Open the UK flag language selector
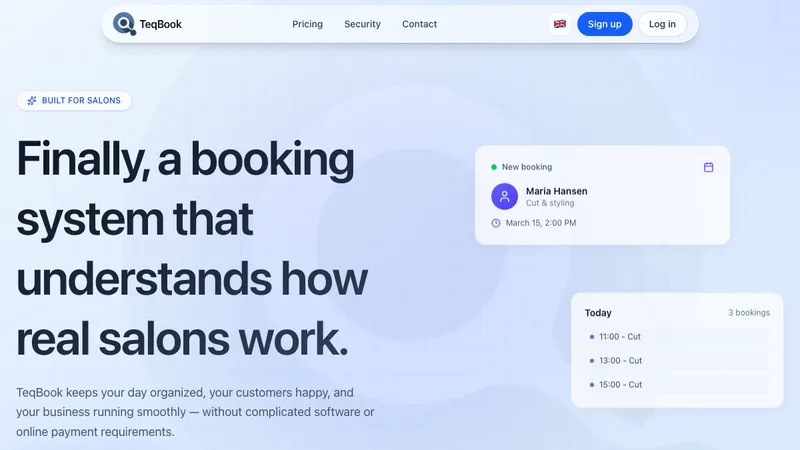The height and width of the screenshot is (450, 800). (x=560, y=24)
